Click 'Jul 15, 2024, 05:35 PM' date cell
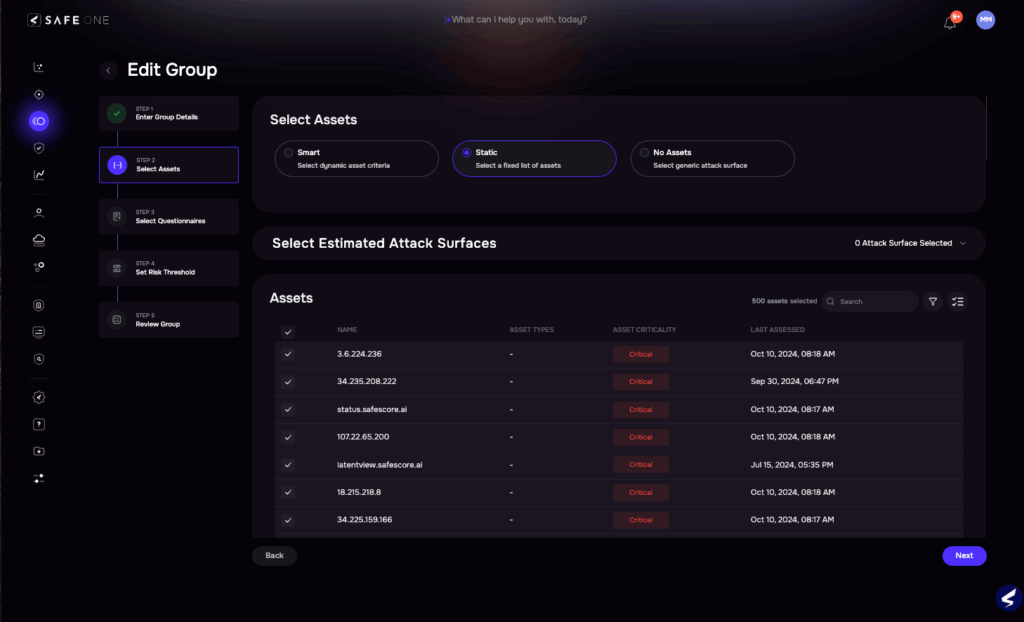 point(792,465)
